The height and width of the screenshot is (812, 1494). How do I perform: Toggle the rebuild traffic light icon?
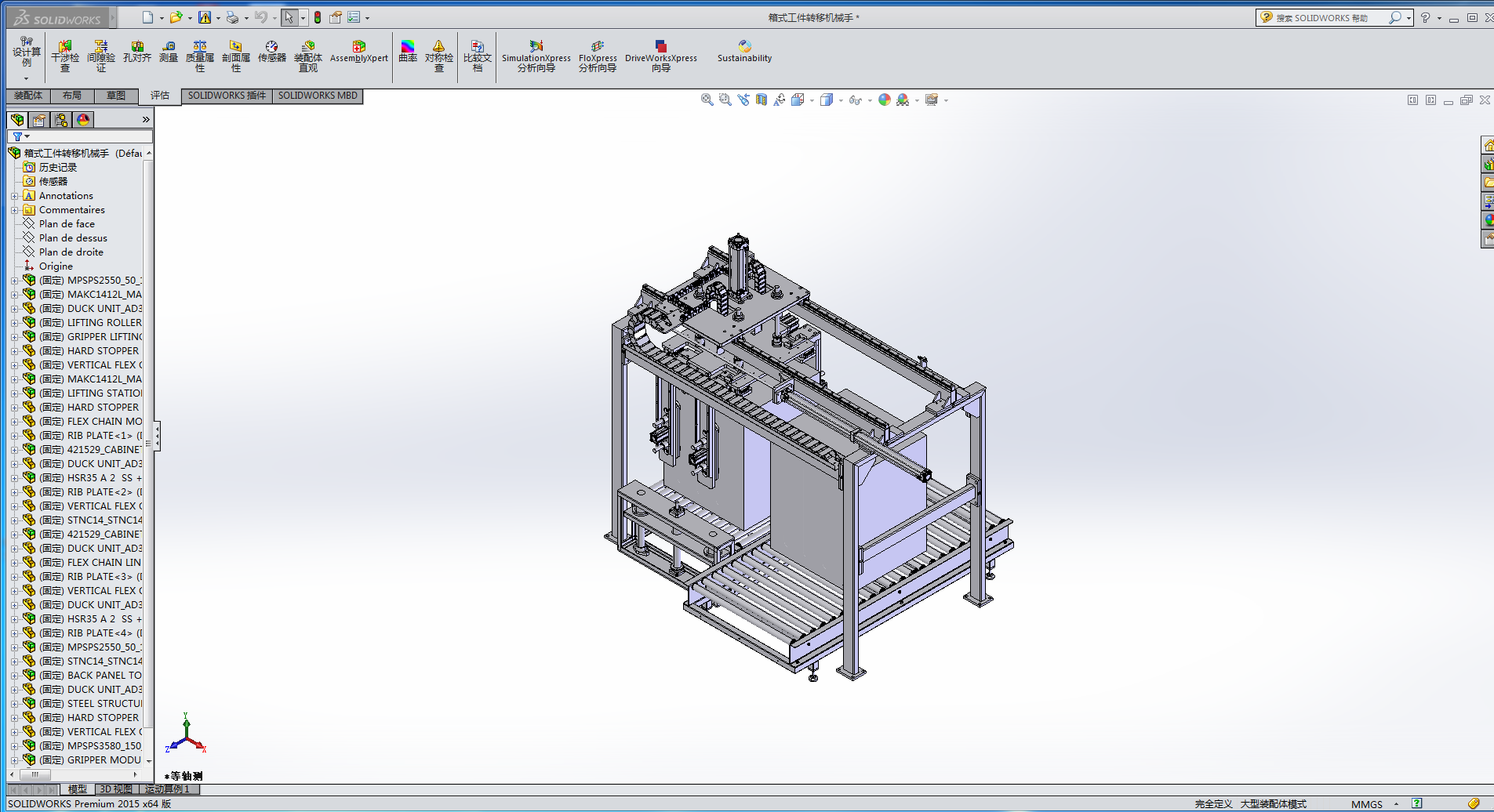[318, 17]
